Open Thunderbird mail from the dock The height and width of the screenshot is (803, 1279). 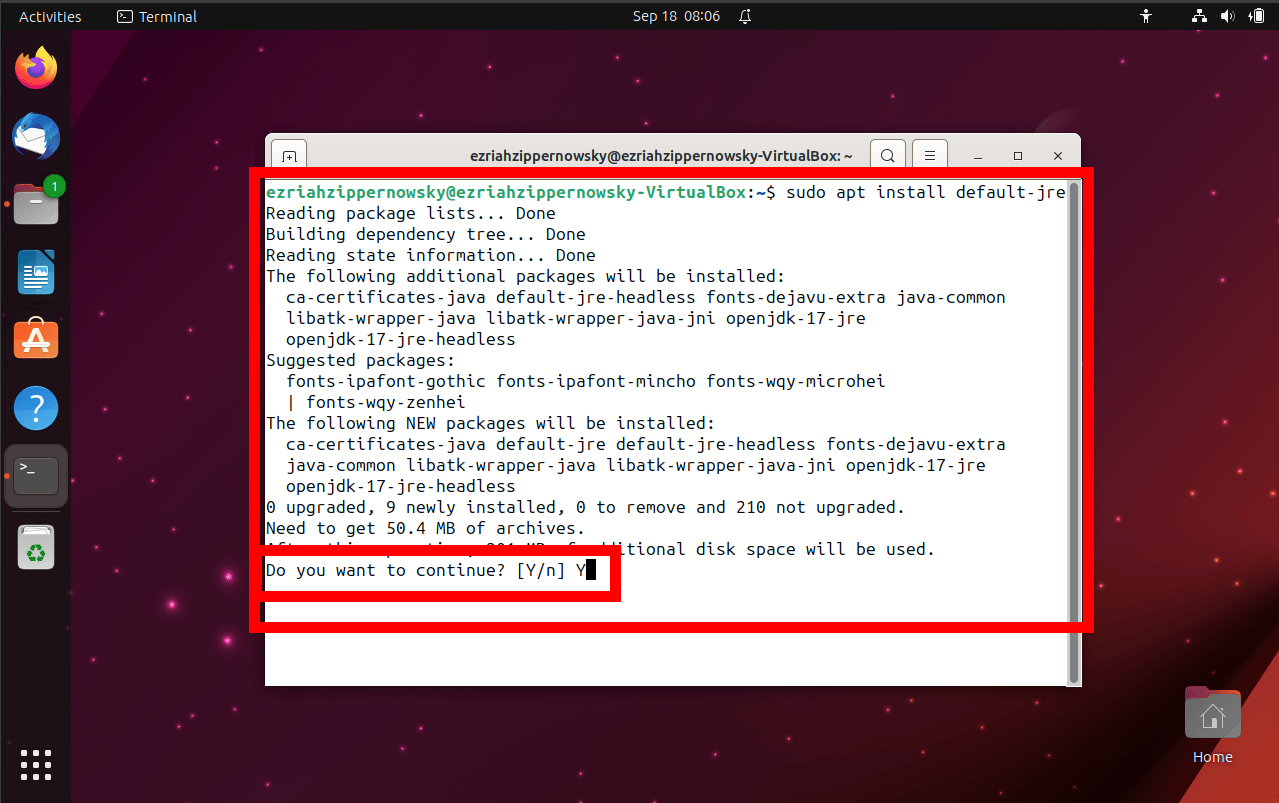(36, 136)
